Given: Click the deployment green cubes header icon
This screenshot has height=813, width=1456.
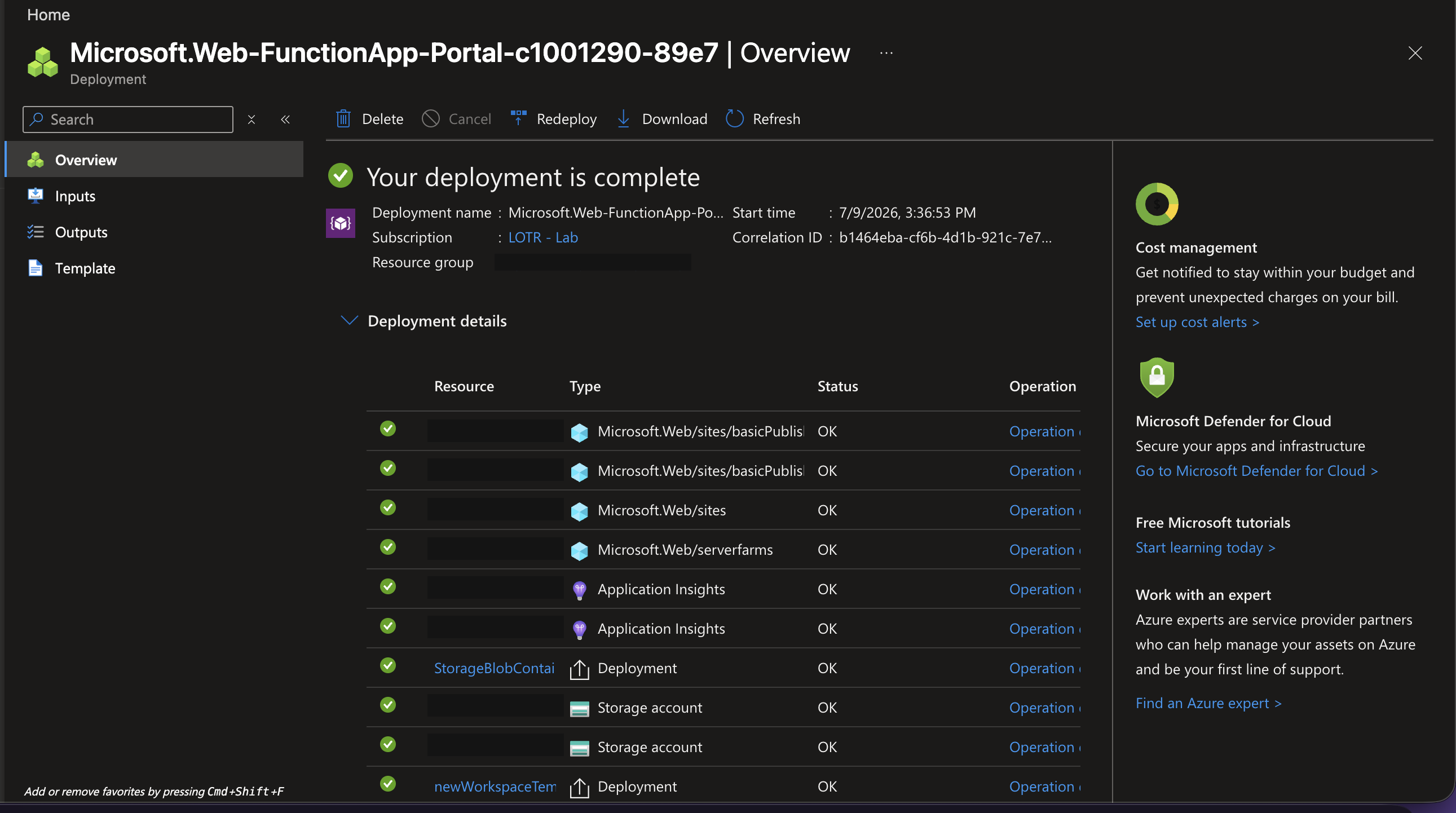Looking at the screenshot, I should pos(43,62).
